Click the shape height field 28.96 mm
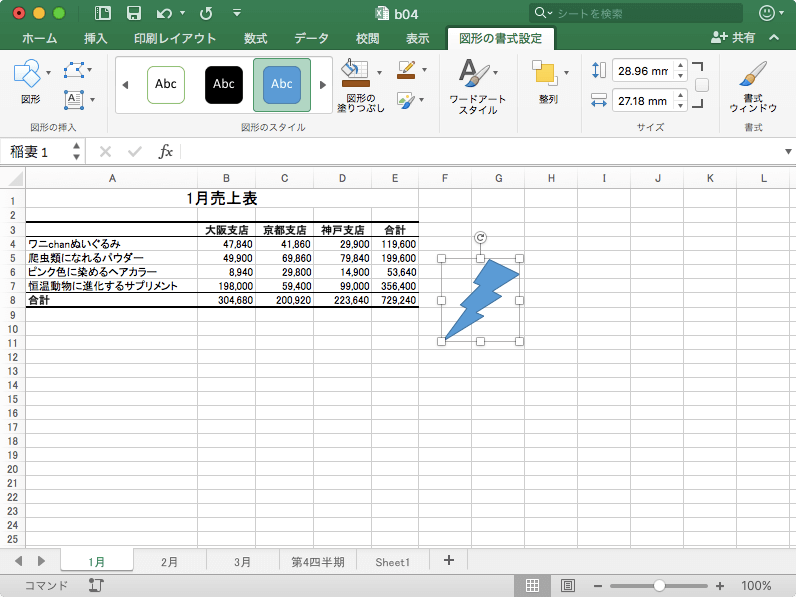 click(643, 71)
